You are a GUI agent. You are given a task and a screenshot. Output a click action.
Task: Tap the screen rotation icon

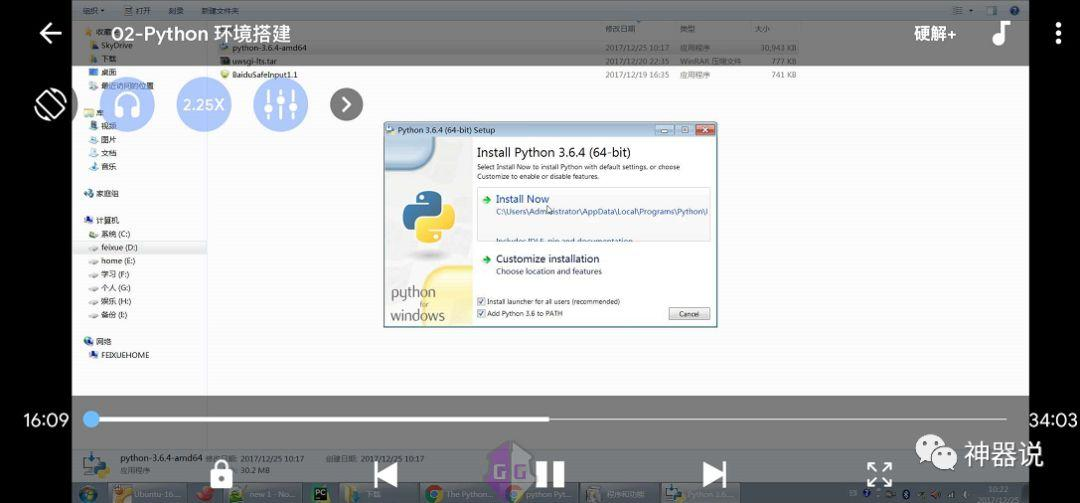[x=51, y=105]
